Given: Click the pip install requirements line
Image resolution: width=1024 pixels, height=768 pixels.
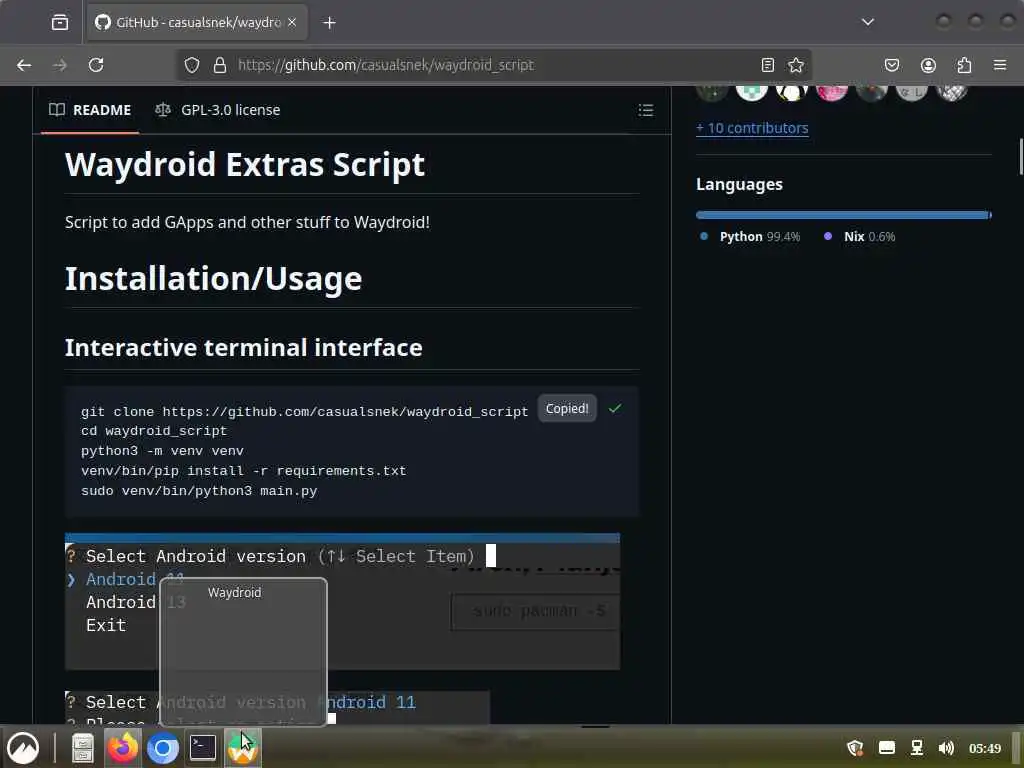Looking at the screenshot, I should click(x=244, y=471).
